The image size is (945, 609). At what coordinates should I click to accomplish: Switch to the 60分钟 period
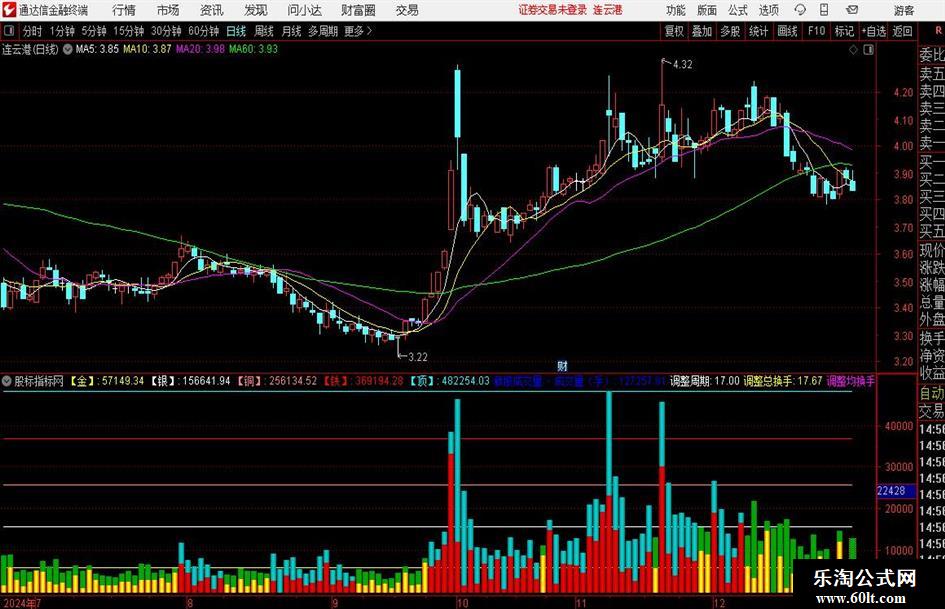[203, 31]
